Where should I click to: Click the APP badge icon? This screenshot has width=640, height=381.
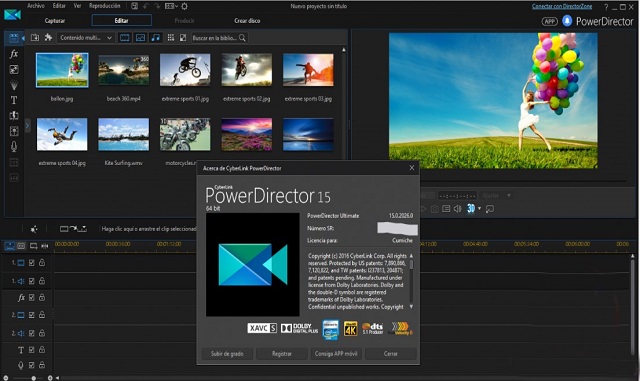[x=549, y=21]
